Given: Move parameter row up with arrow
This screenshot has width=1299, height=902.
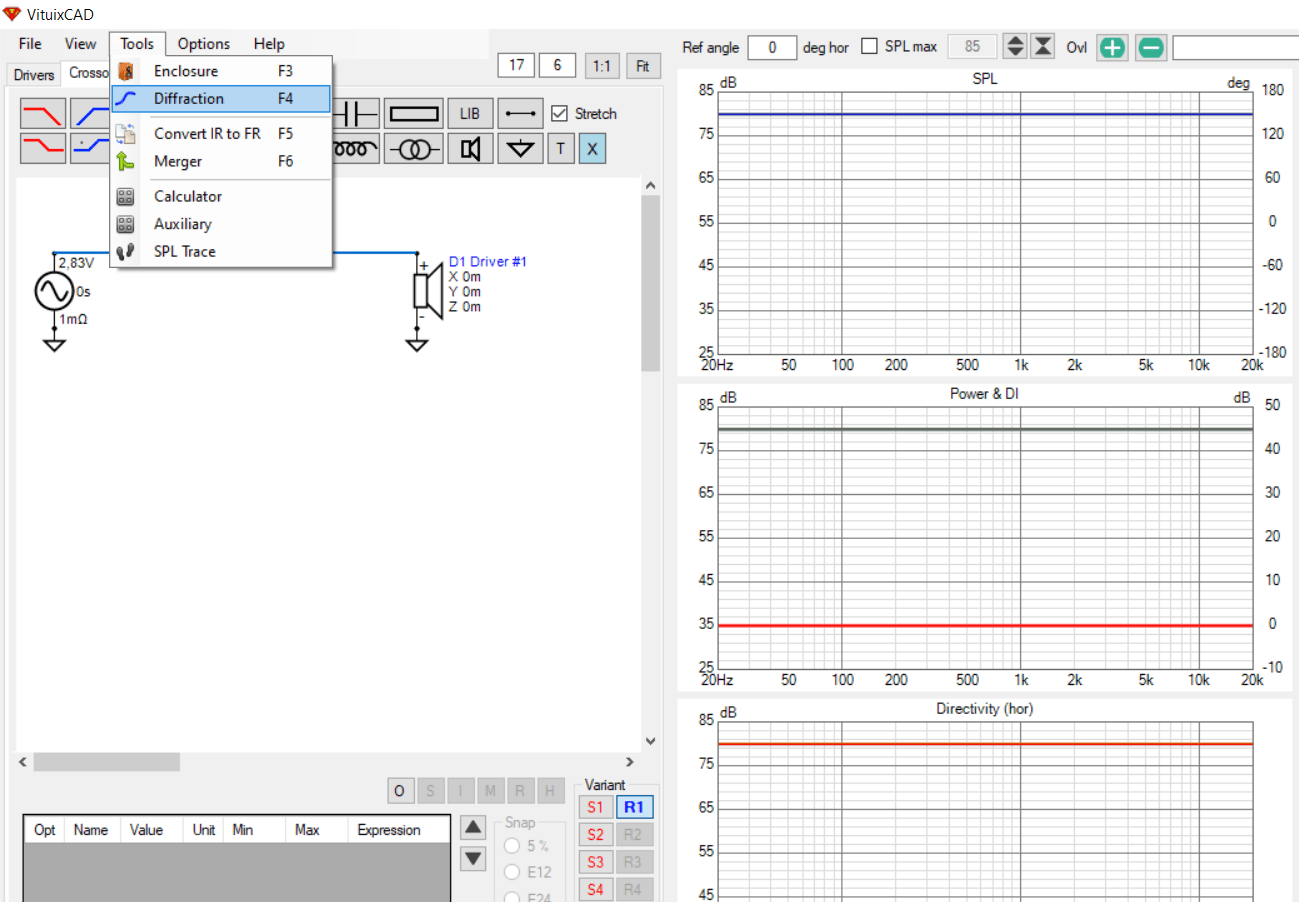Looking at the screenshot, I should 474,827.
